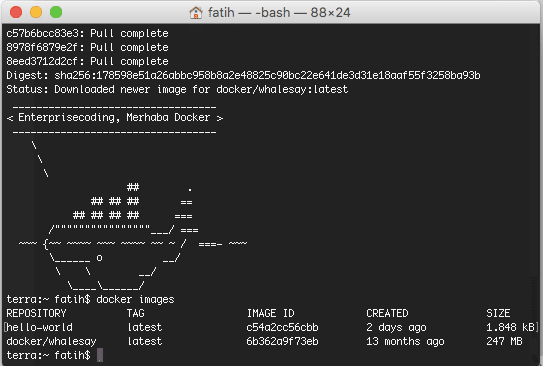Click the yellow minimize window button
The height and width of the screenshot is (366, 543).
36,12
